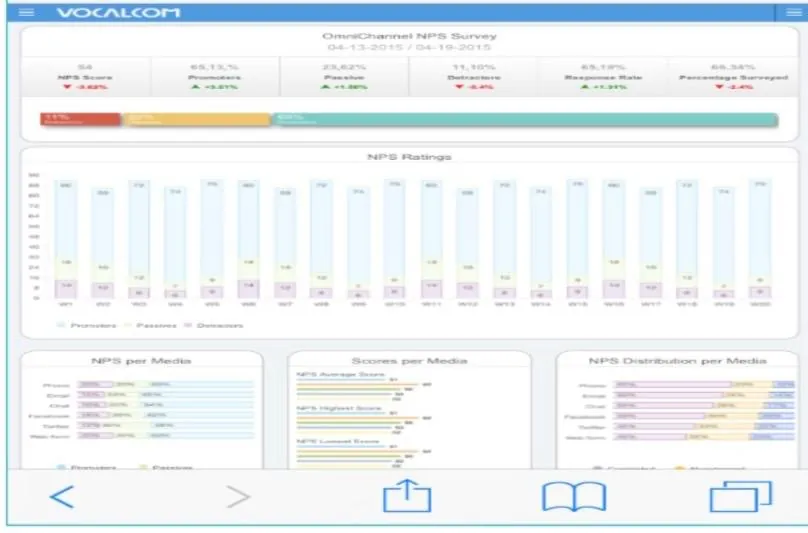
Task: Show open browser tabs icon
Action: pyautogui.click(x=740, y=496)
